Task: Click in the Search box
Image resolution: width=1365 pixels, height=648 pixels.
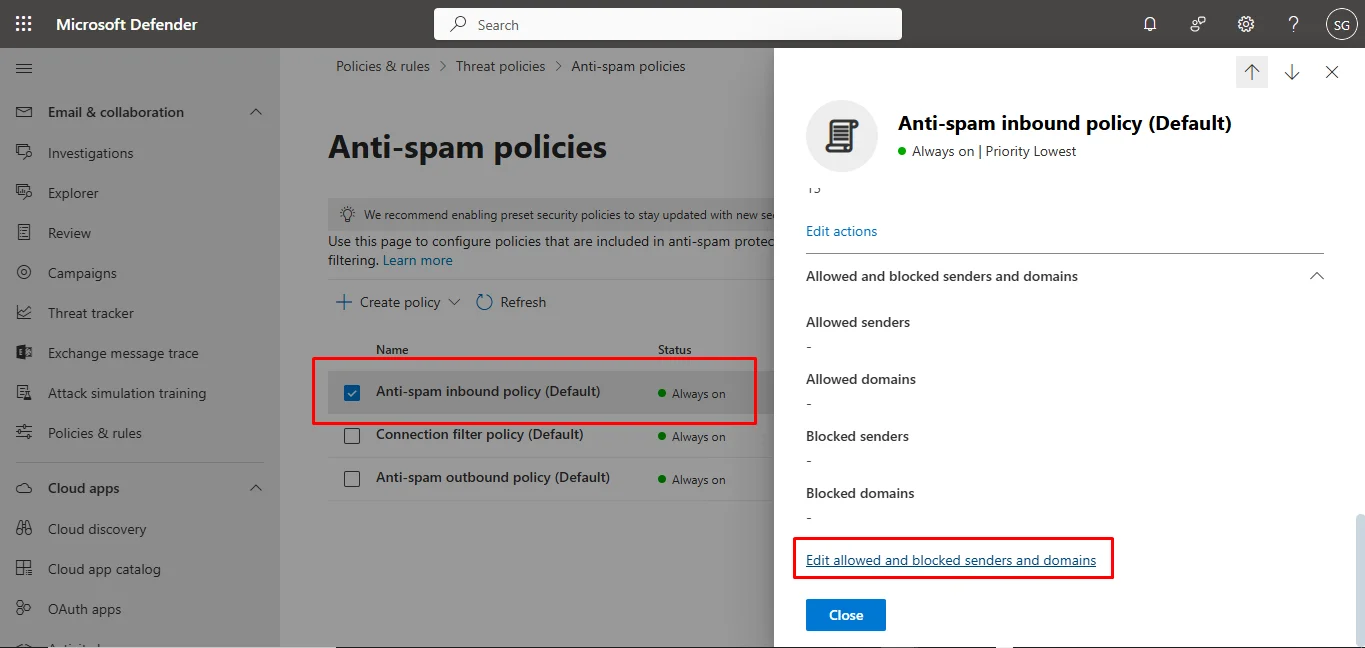Action: [x=668, y=24]
